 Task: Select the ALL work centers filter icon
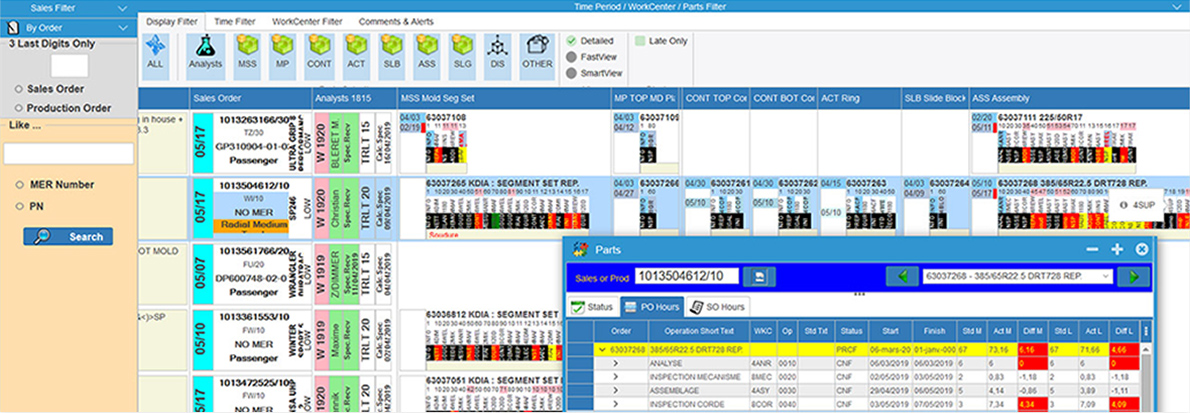point(156,55)
